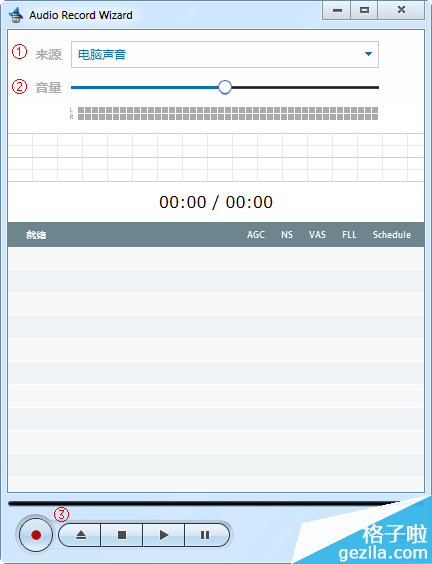Click the 音量 volume slider handle

coord(225,87)
